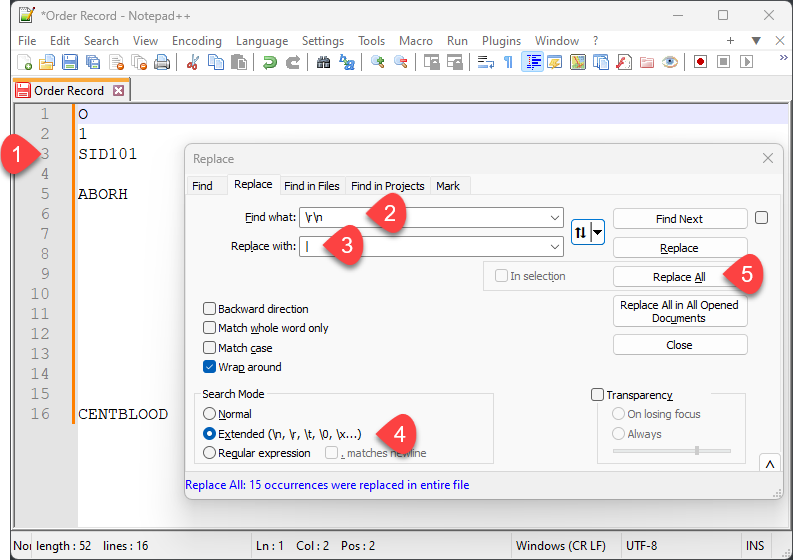Click the Playback macro icon
793x560 pixels.
coord(746,62)
